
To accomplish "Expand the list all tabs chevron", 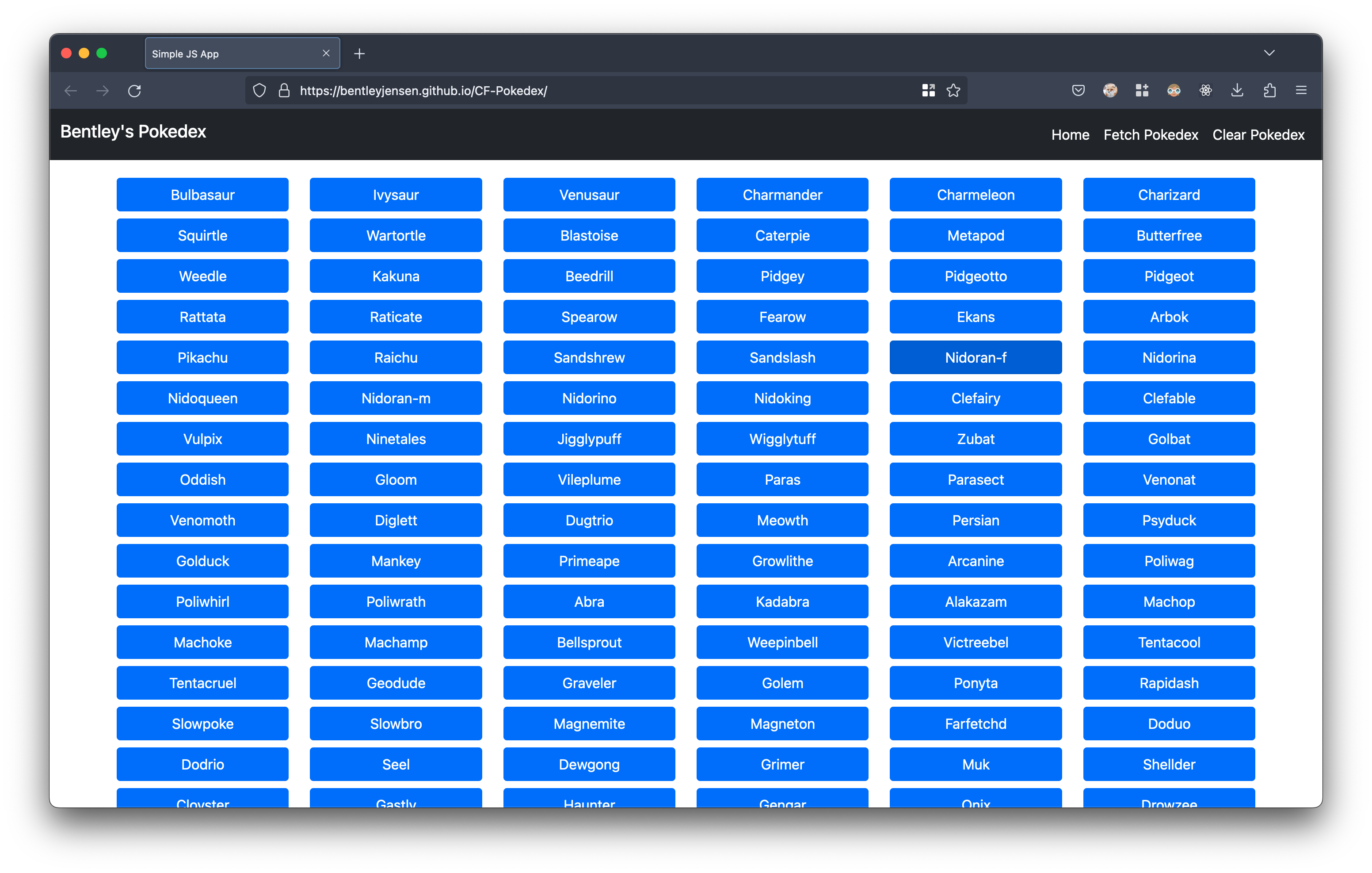I will click(1269, 53).
